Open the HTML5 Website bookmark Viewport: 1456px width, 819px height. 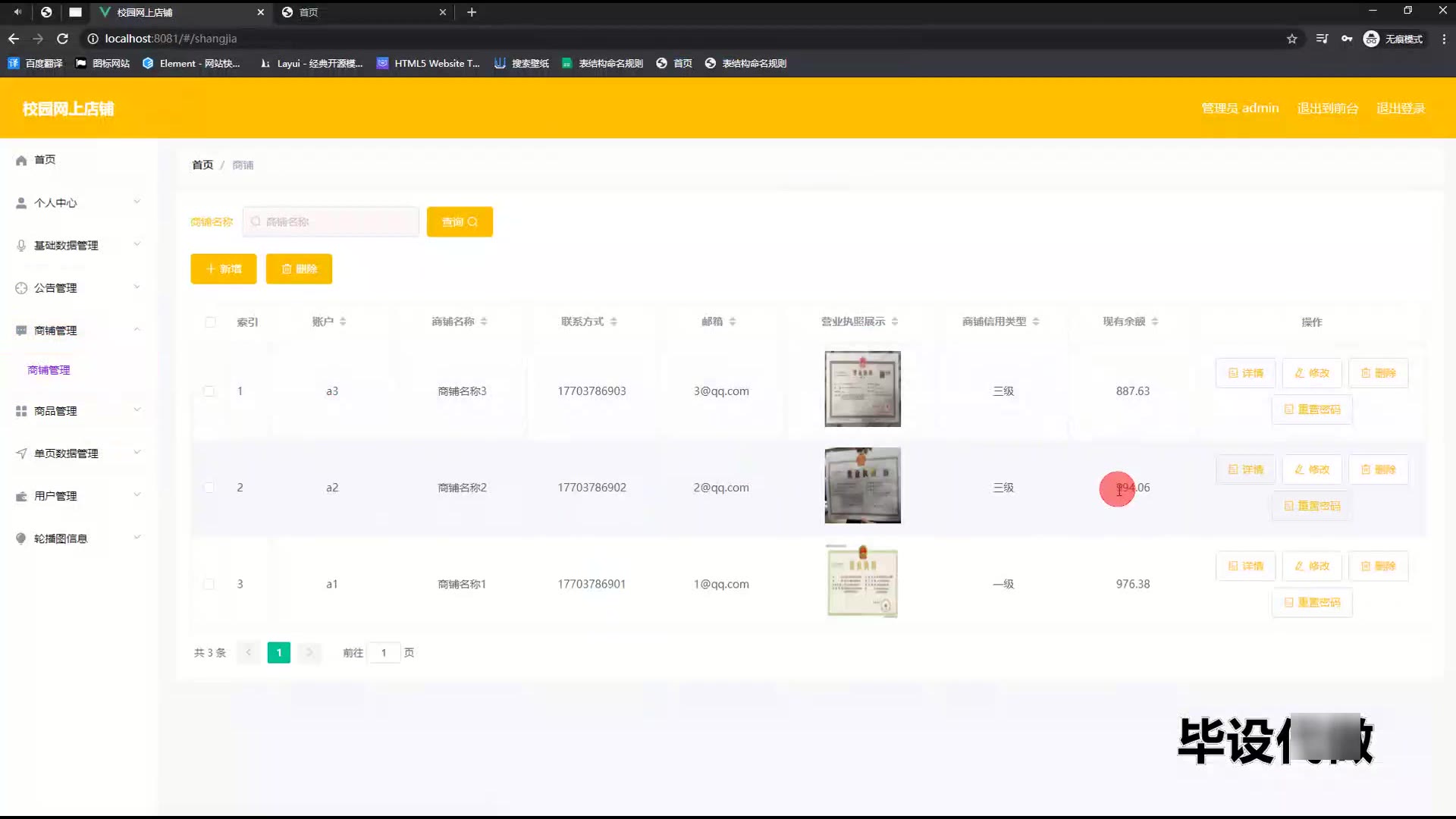click(428, 64)
